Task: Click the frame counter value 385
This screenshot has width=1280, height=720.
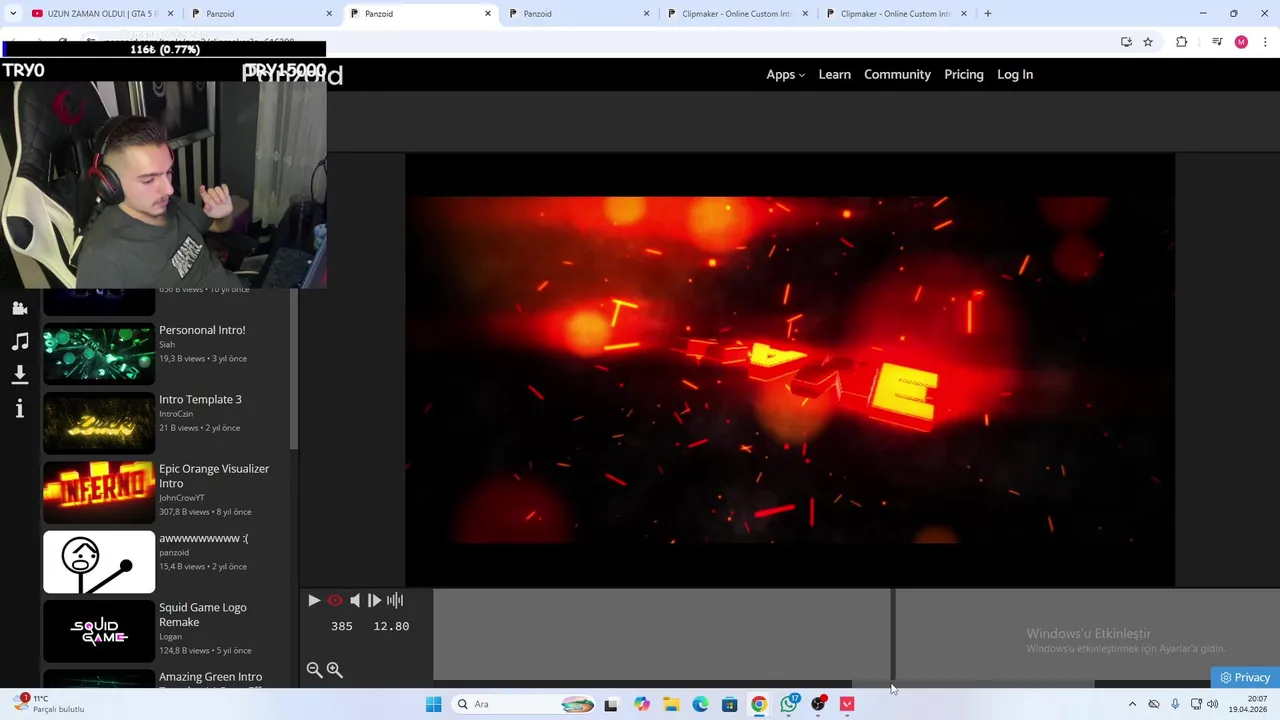Action: click(x=342, y=626)
